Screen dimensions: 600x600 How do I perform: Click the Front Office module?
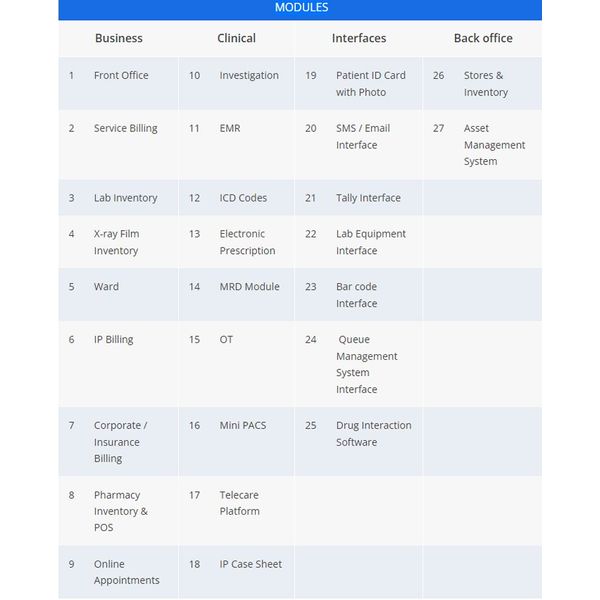[121, 75]
